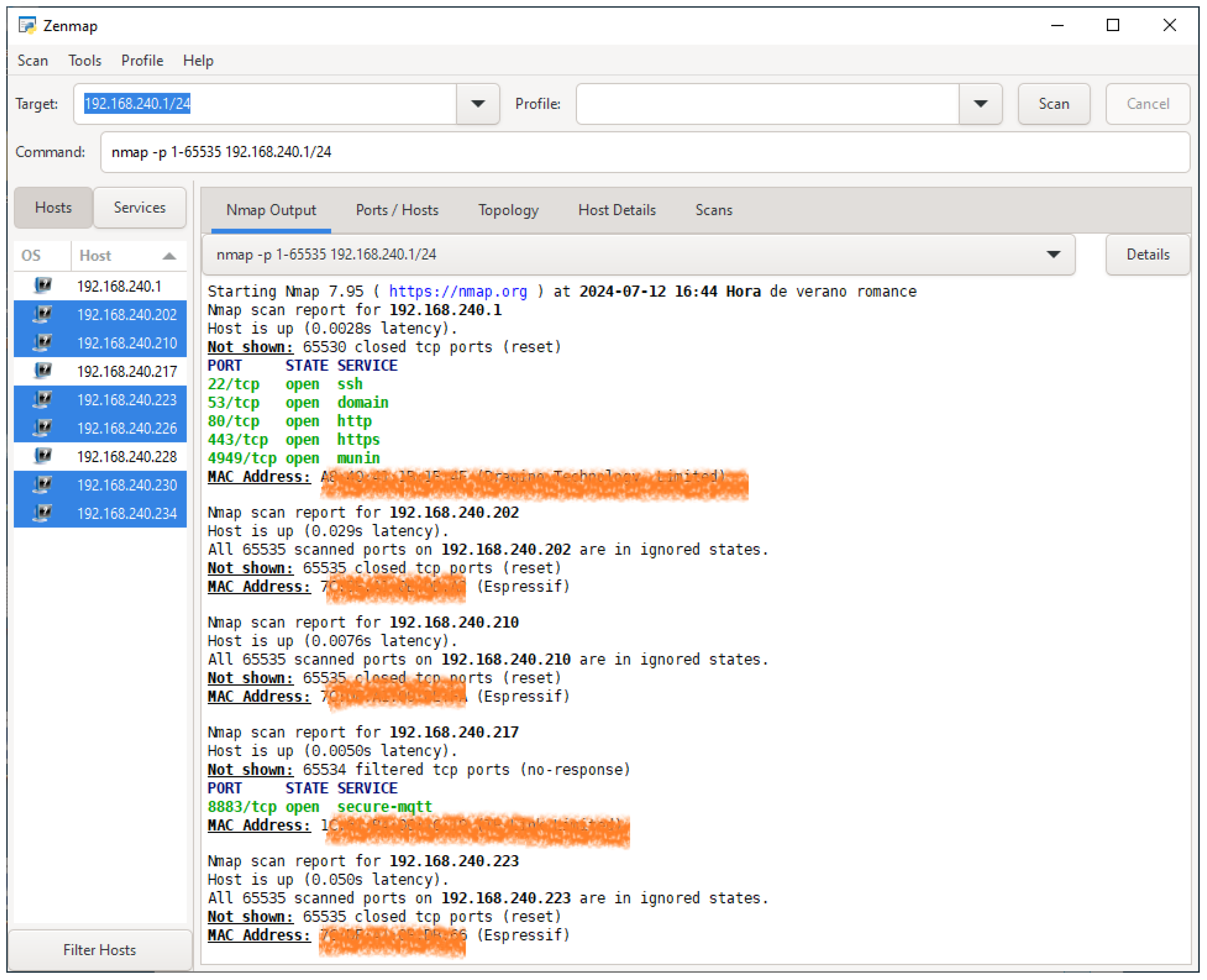This screenshot has width=1207, height=980.
Task: Open the Target history dropdown arrow
Action: [x=478, y=104]
